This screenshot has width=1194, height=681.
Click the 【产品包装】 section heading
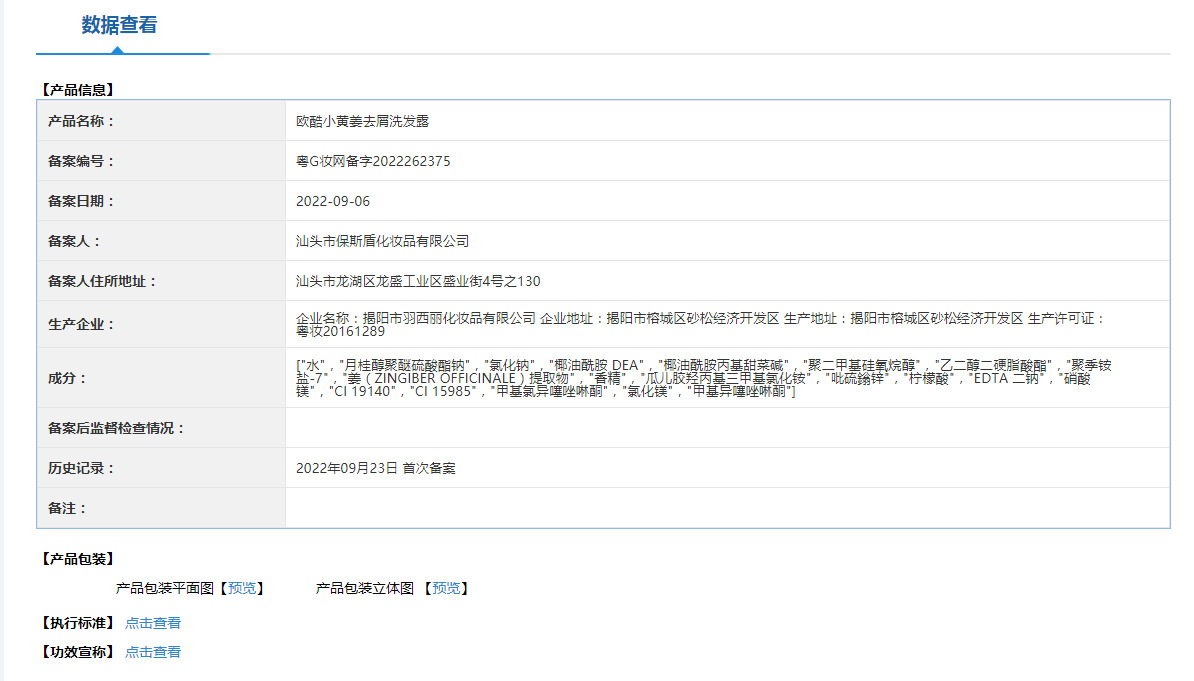(x=78, y=559)
